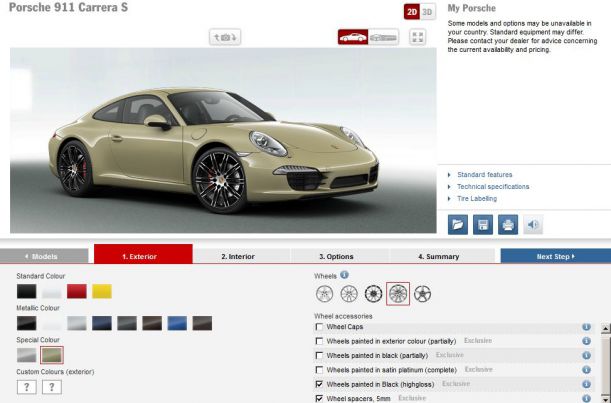Pick the last anthracite metallic colour swatch
The height and width of the screenshot is (403, 611).
pos(202,323)
